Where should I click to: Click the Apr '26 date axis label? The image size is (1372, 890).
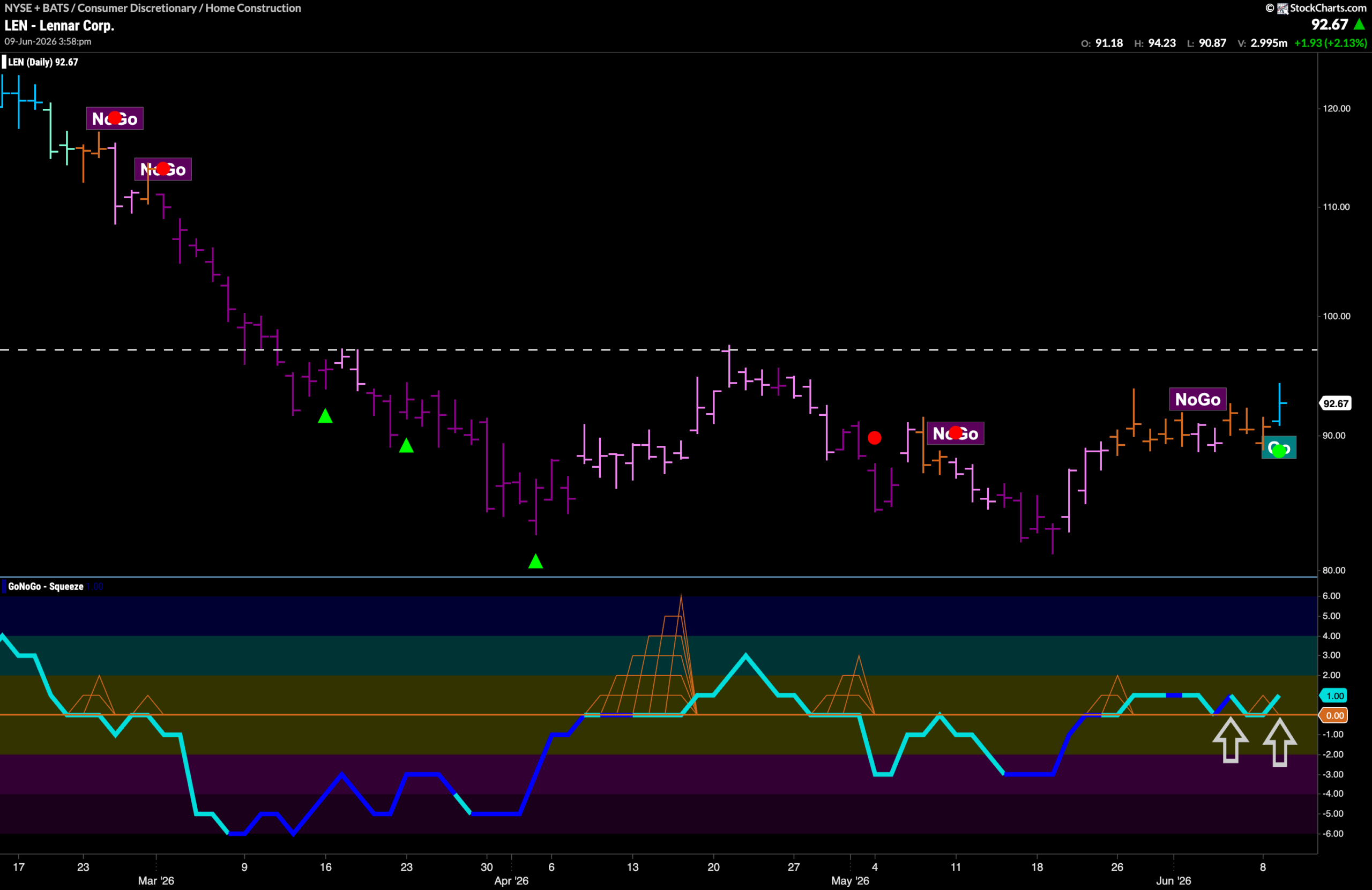[511, 881]
